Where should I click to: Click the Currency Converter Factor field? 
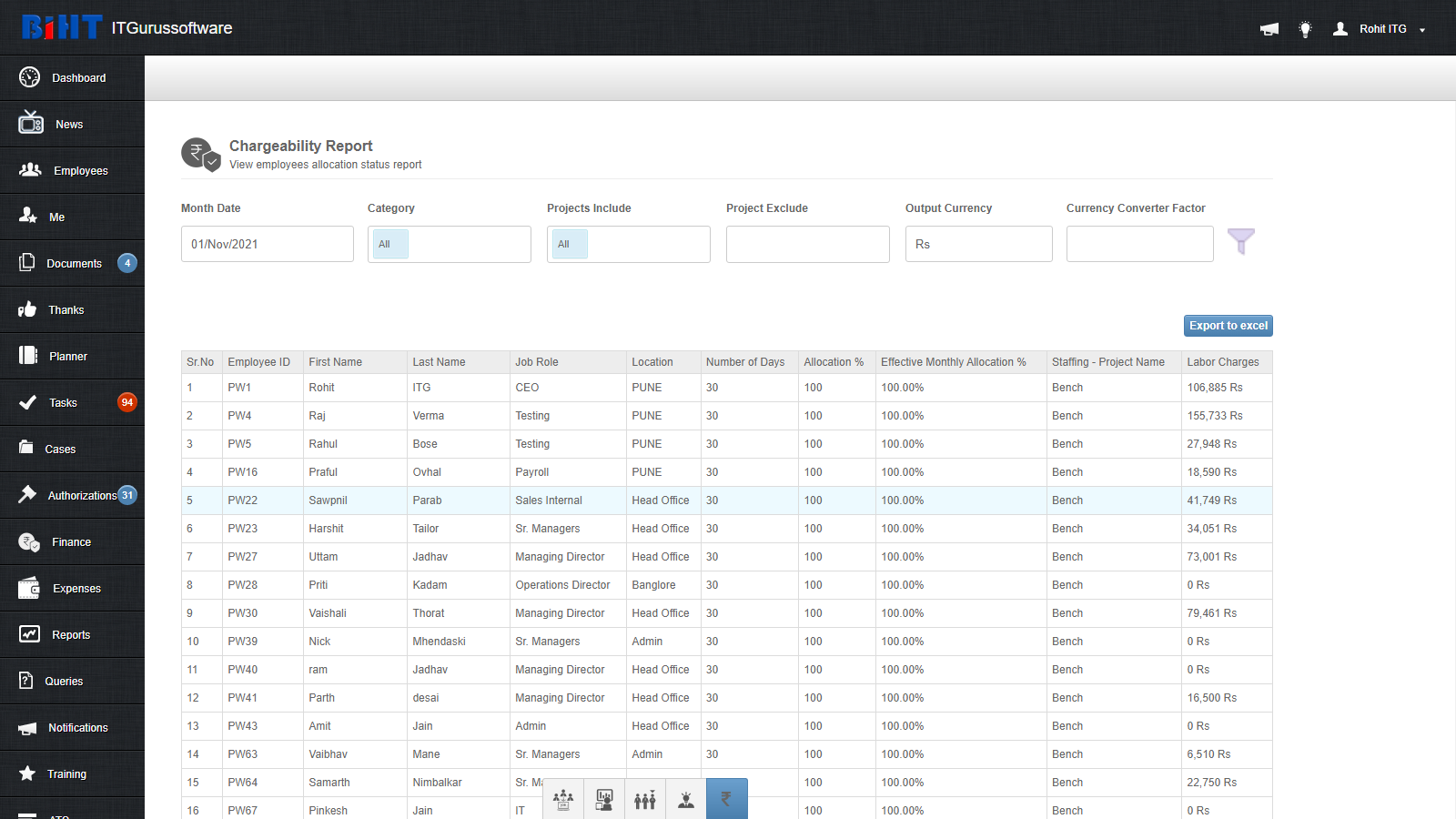coord(1140,244)
